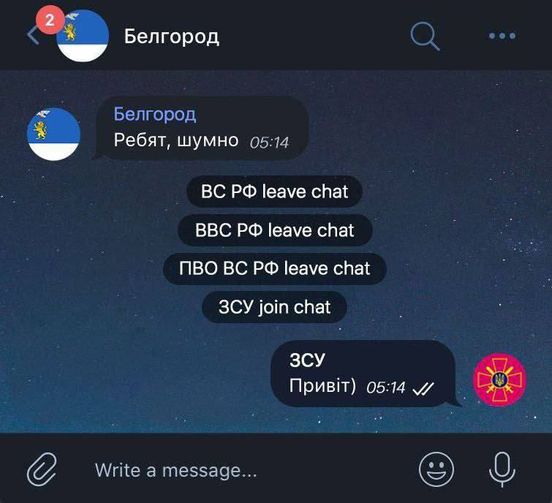Click the ВВС РФ leave chat notice

pyautogui.click(x=274, y=230)
